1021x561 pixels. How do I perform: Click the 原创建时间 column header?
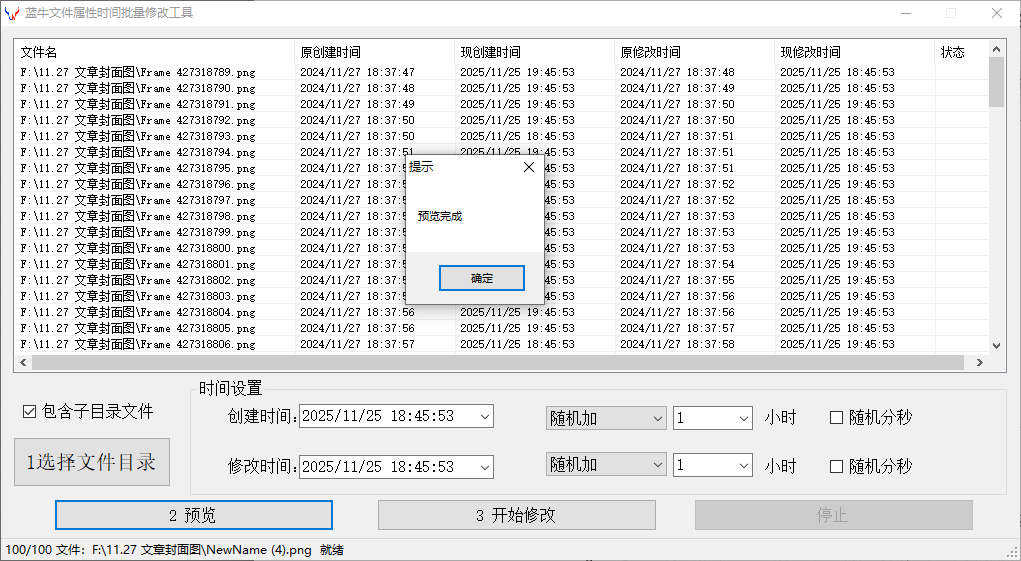coord(375,52)
